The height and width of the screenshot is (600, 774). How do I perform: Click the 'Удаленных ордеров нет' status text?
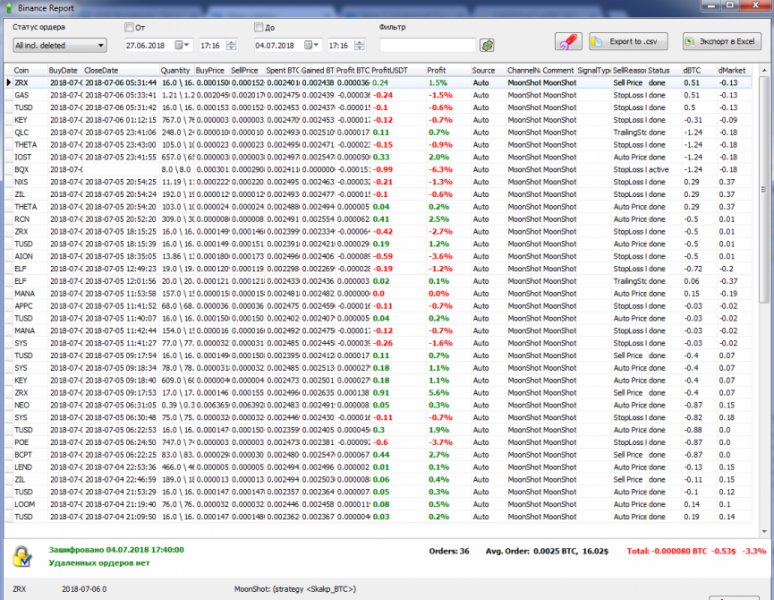click(x=99, y=563)
